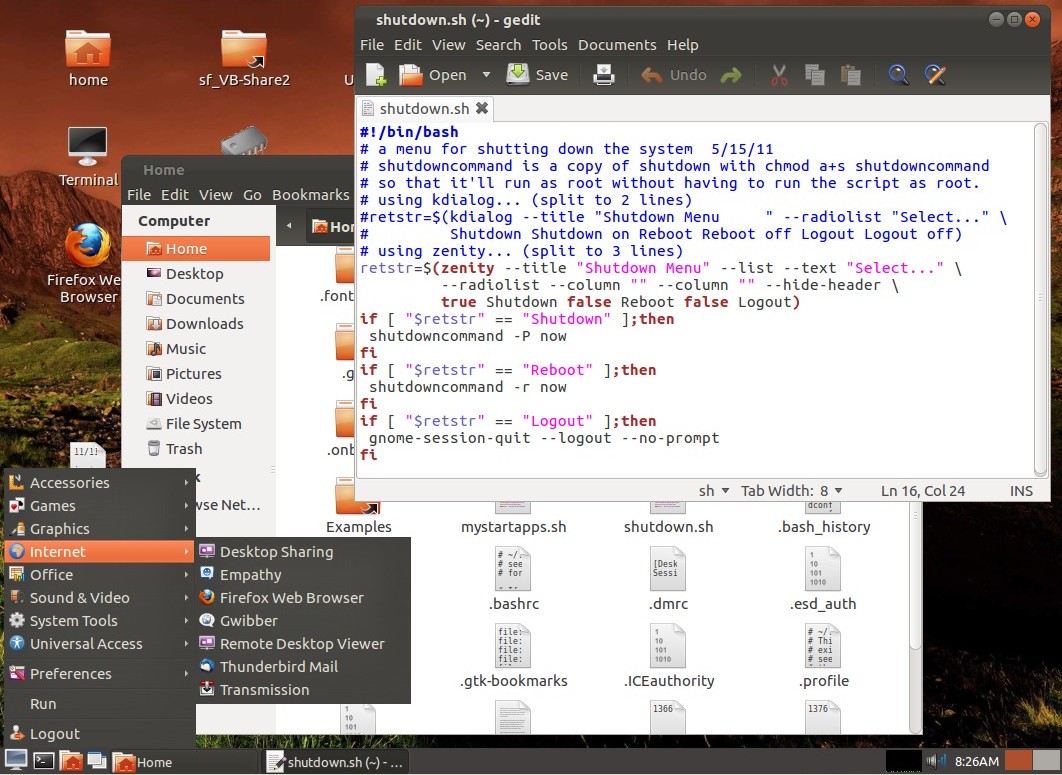Choose Run in the application menu
Image resolution: width=1062 pixels, height=775 pixels.
100,704
